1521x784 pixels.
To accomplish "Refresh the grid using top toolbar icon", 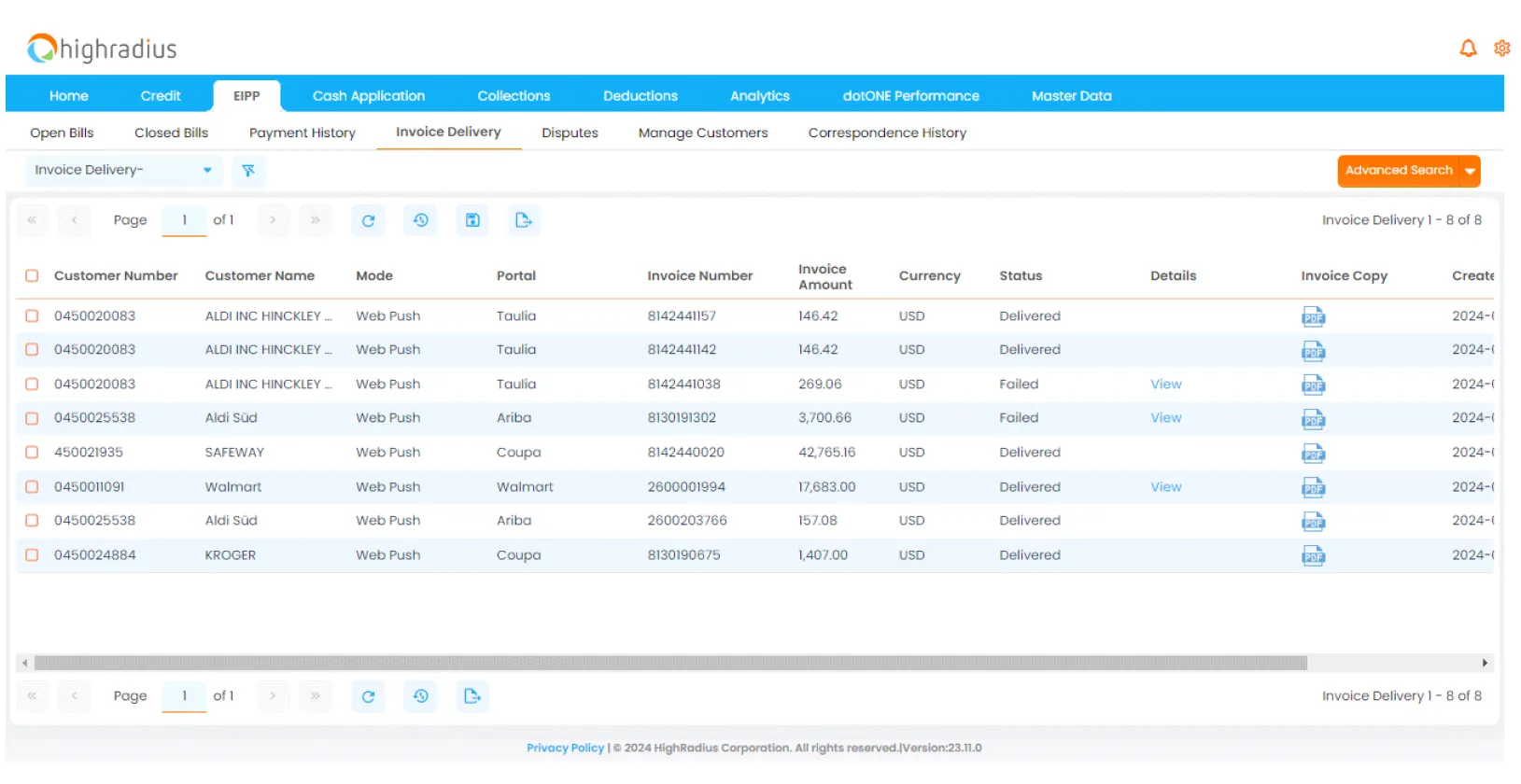I will (368, 221).
